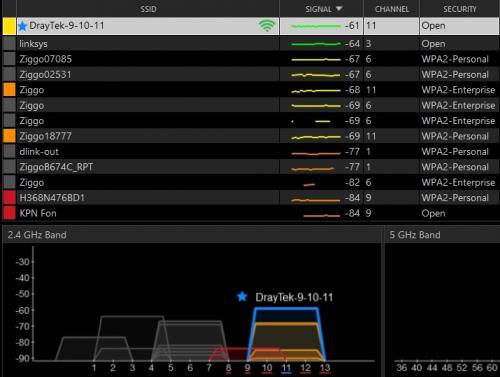Click the -30 label on the signal axis
500x377 pixels.
[23, 262]
